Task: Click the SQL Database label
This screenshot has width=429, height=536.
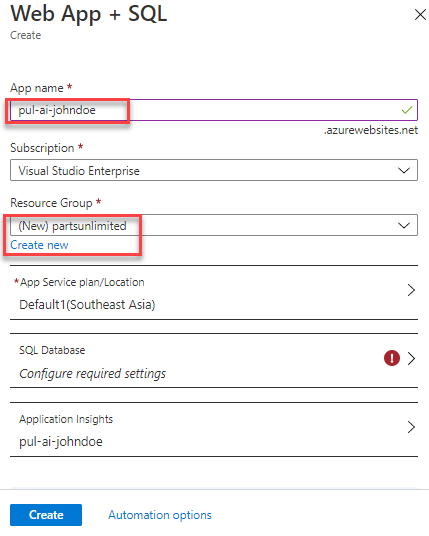Action: pyautogui.click(x=52, y=350)
